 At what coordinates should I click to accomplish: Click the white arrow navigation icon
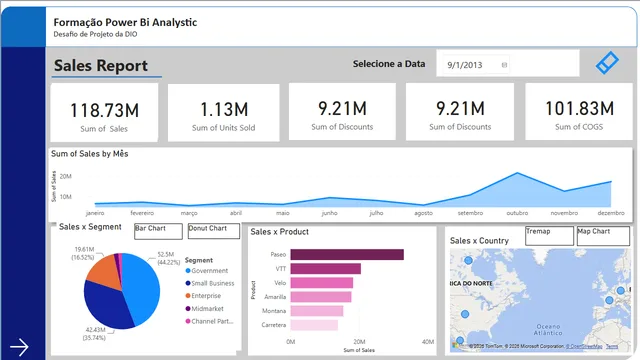tap(19, 347)
